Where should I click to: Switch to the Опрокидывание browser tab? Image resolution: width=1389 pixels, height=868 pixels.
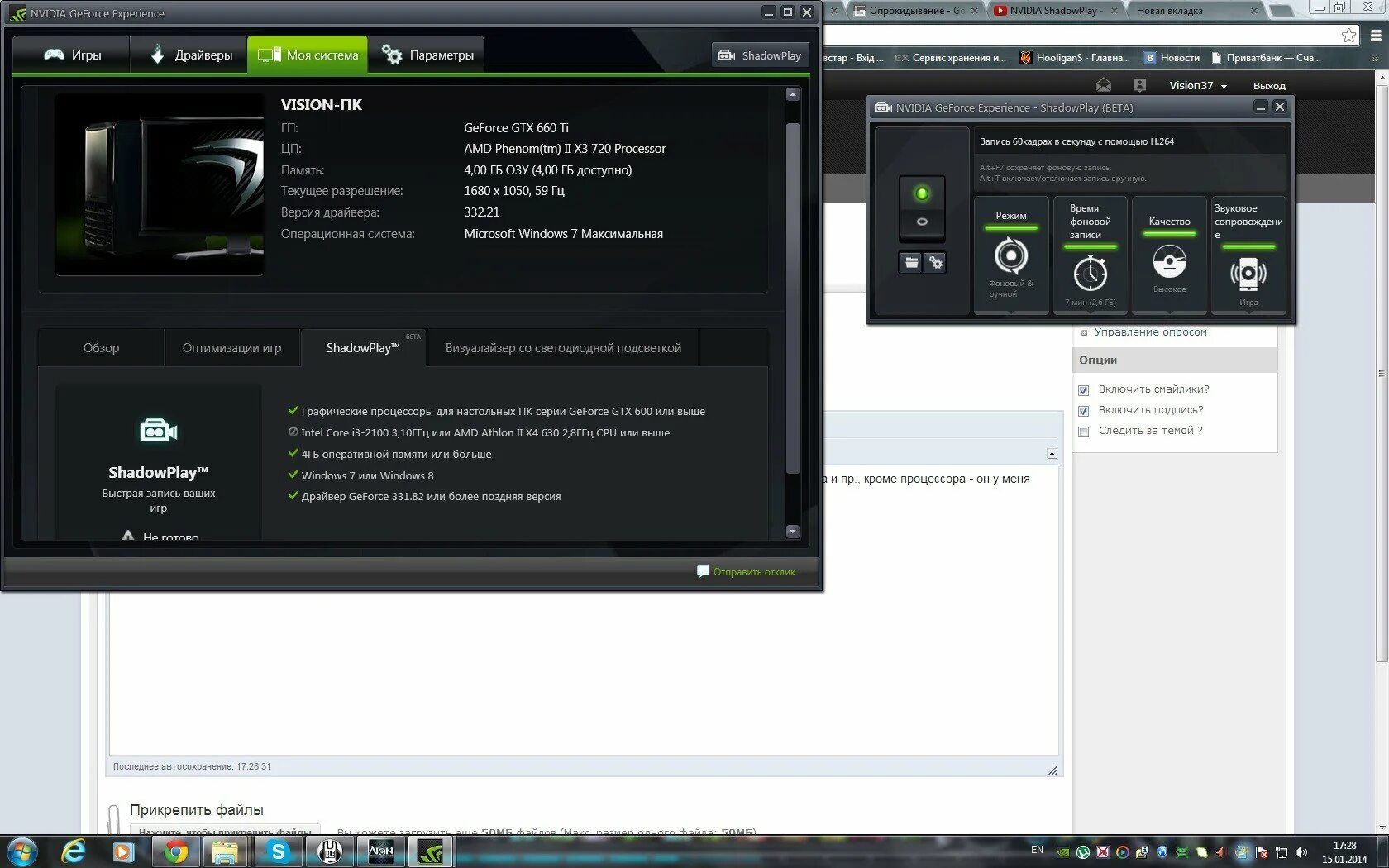916,11
